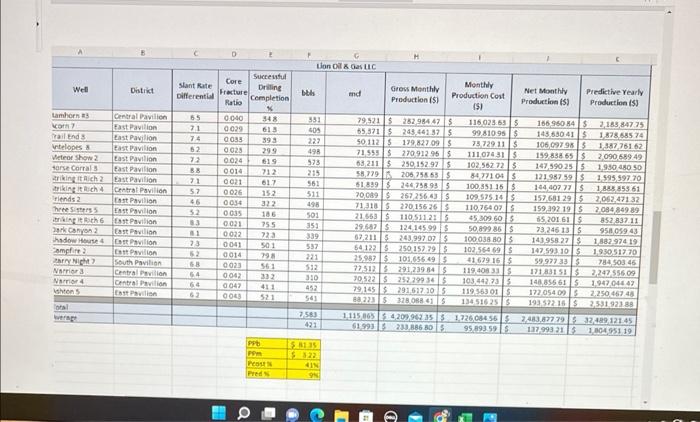Click the Well header cell
This screenshot has height=422, width=700.
click(x=82, y=89)
